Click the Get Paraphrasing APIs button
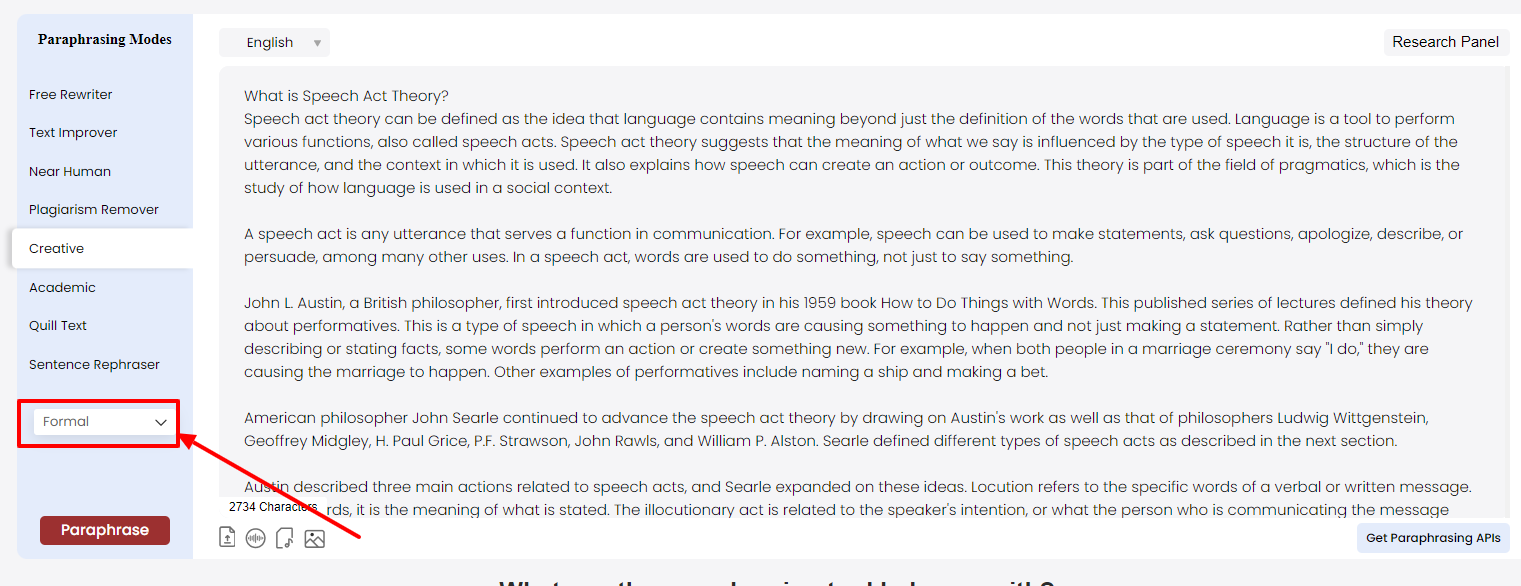The height and width of the screenshot is (586, 1521). pos(1432,538)
